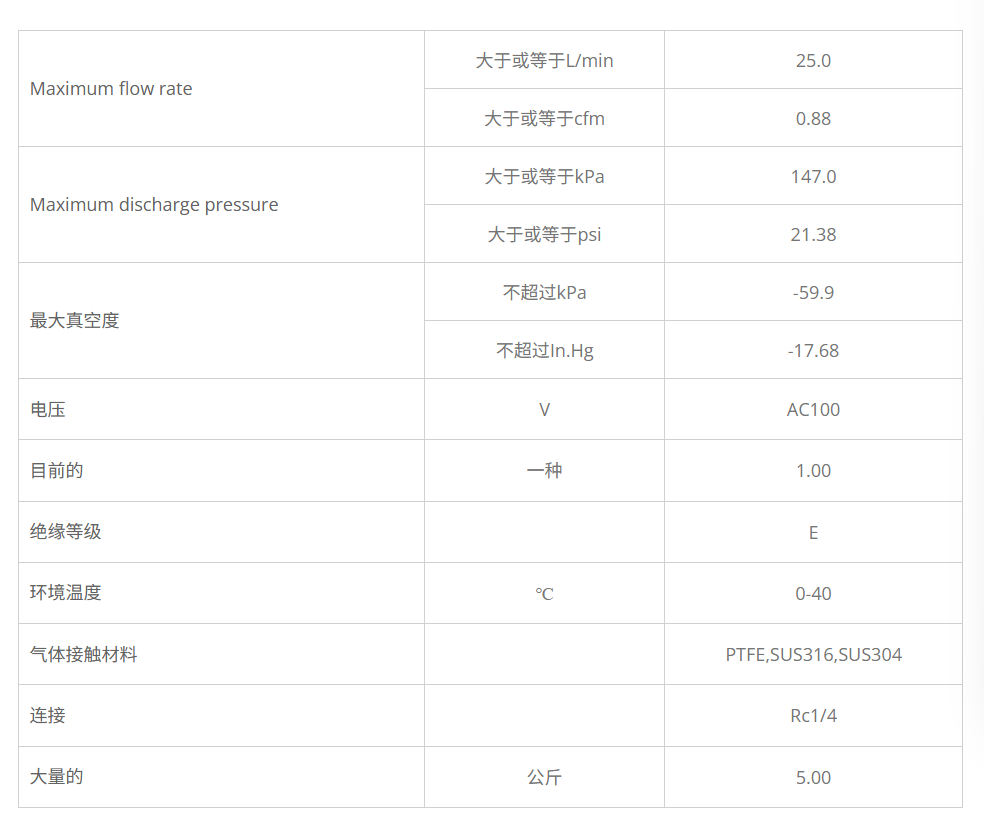Click the -17.68 In.Hg value

pos(813,351)
